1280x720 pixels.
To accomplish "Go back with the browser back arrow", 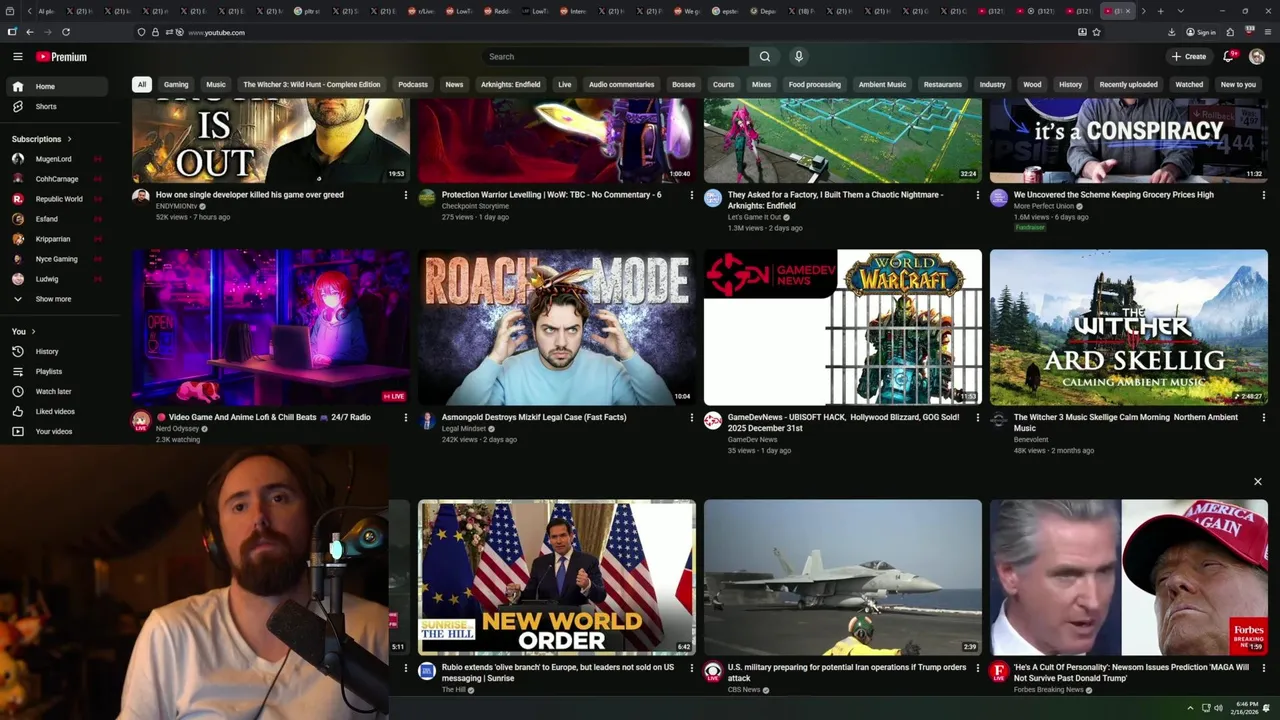I will [29, 32].
